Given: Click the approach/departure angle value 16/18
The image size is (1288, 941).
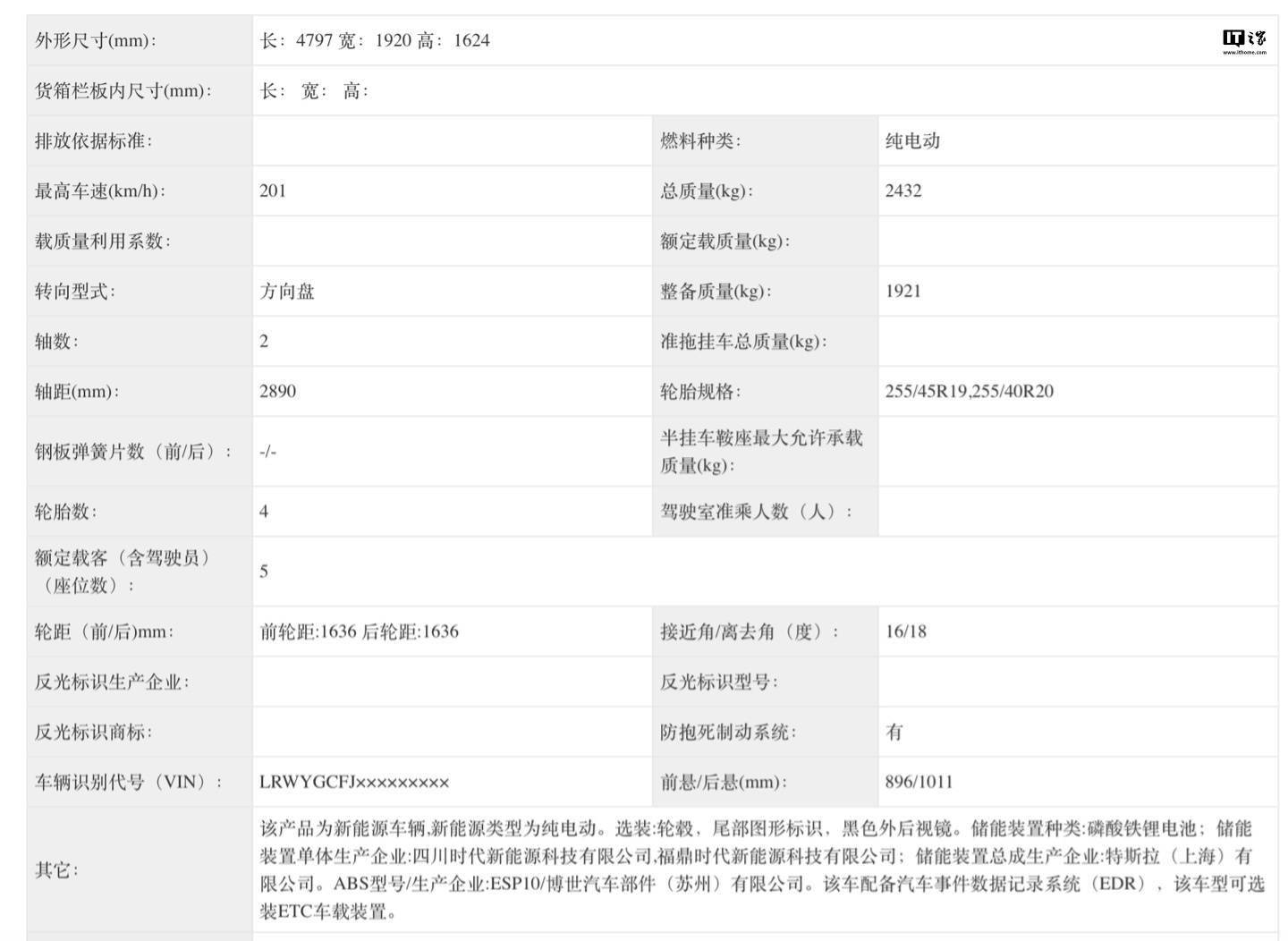Looking at the screenshot, I should [x=906, y=632].
